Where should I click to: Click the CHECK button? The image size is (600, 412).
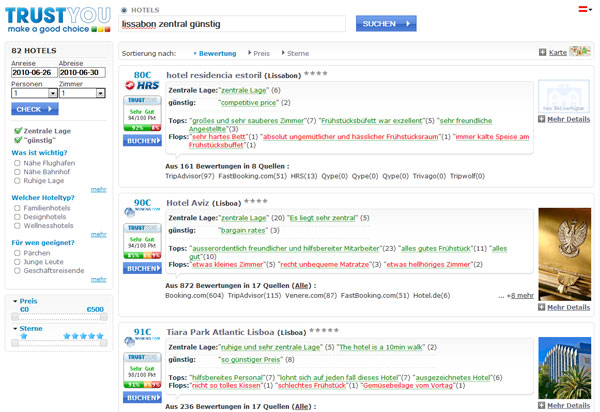(35, 109)
